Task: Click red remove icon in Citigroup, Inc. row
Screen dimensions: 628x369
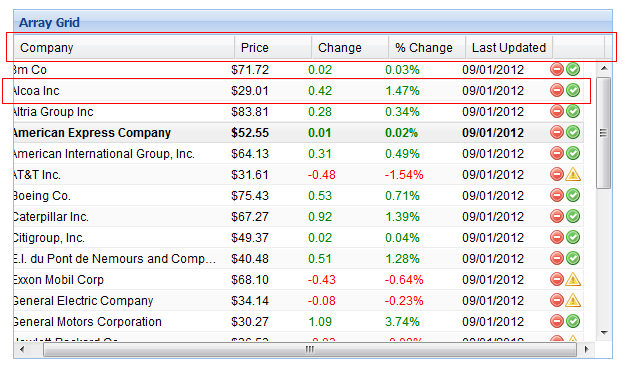Action: coord(557,237)
